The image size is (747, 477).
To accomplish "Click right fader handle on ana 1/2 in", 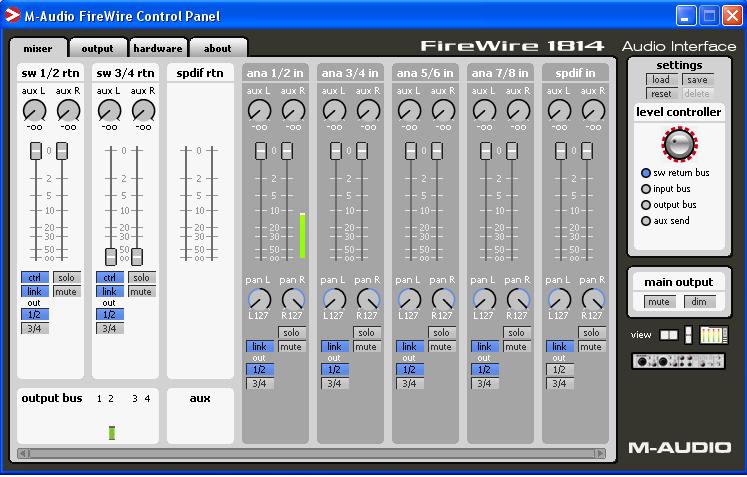I will [287, 151].
